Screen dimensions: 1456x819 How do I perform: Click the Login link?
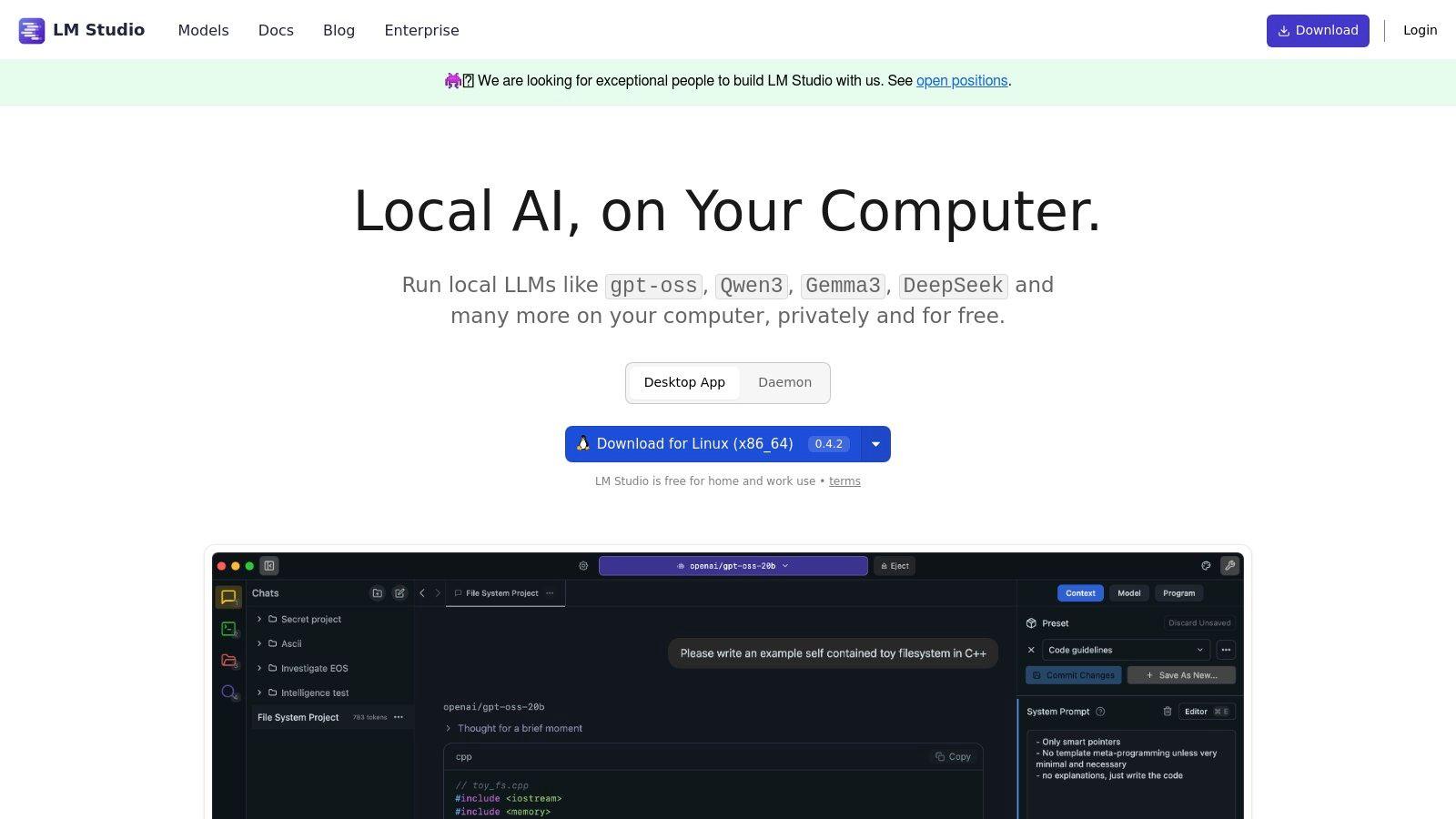click(x=1420, y=30)
